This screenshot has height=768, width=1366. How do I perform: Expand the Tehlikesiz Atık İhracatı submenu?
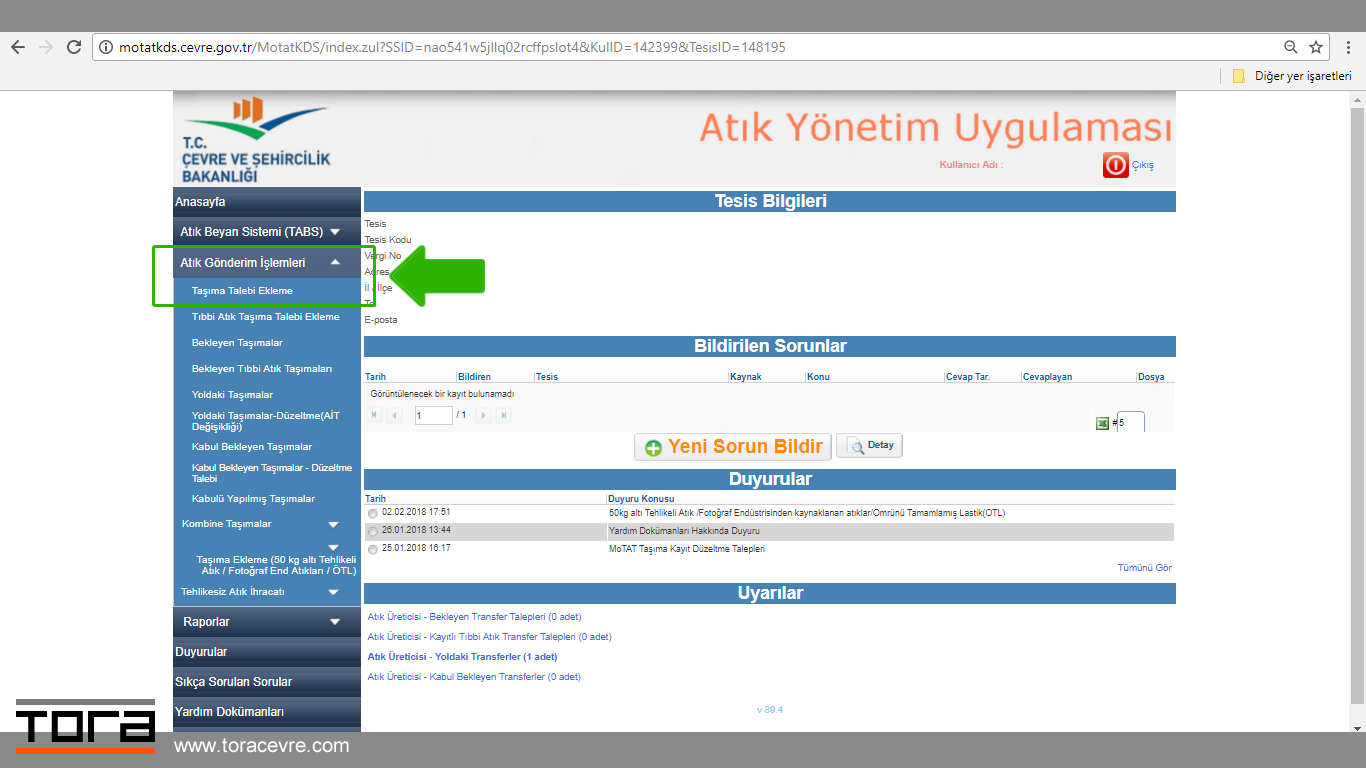point(266,592)
